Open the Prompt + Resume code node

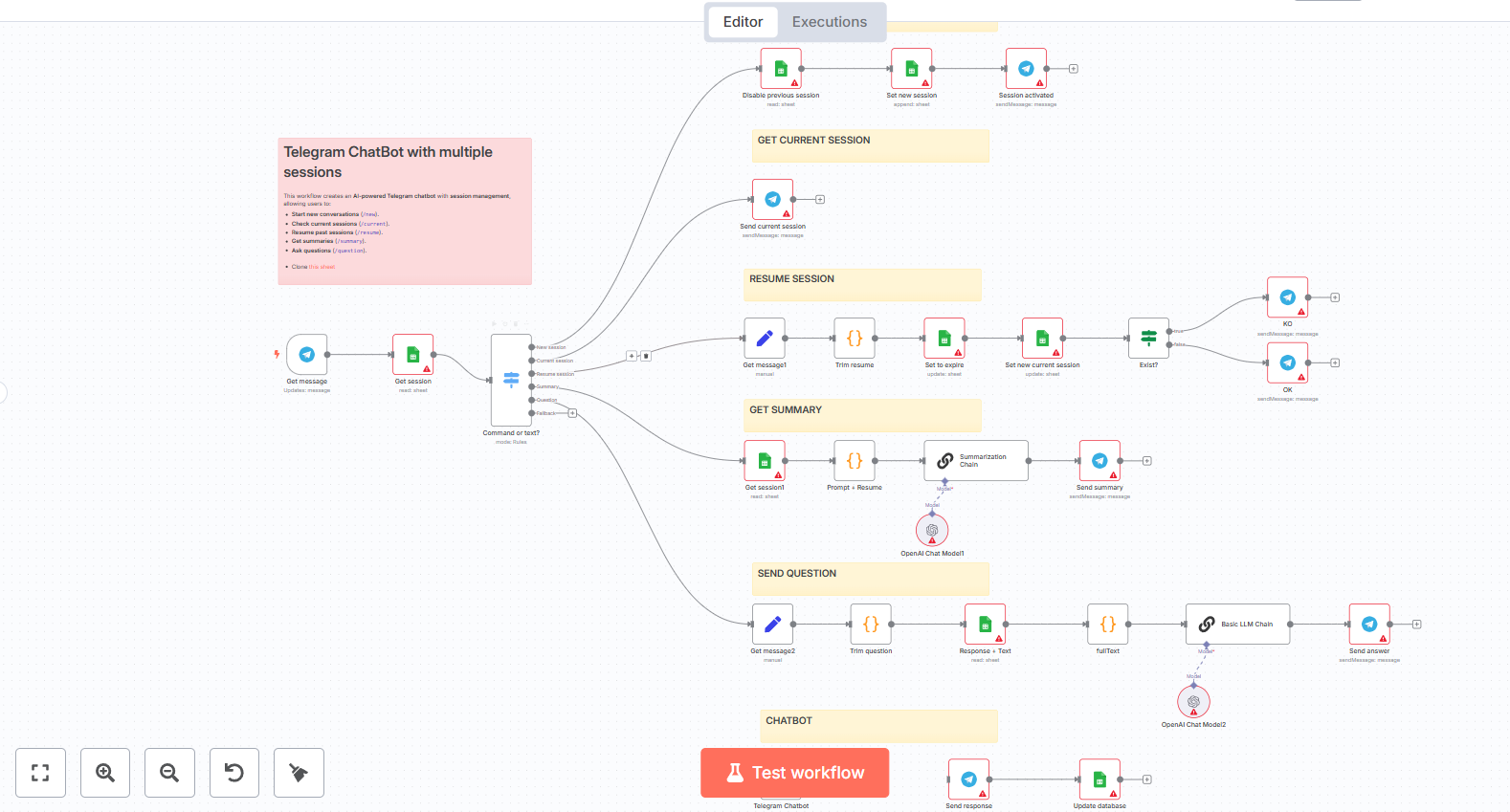coord(855,461)
